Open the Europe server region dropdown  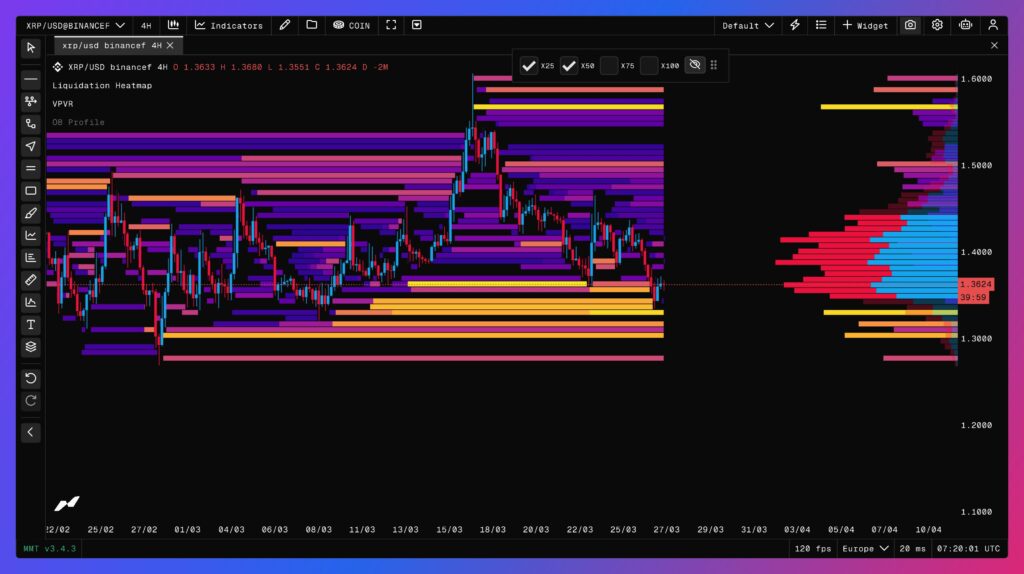[865, 548]
